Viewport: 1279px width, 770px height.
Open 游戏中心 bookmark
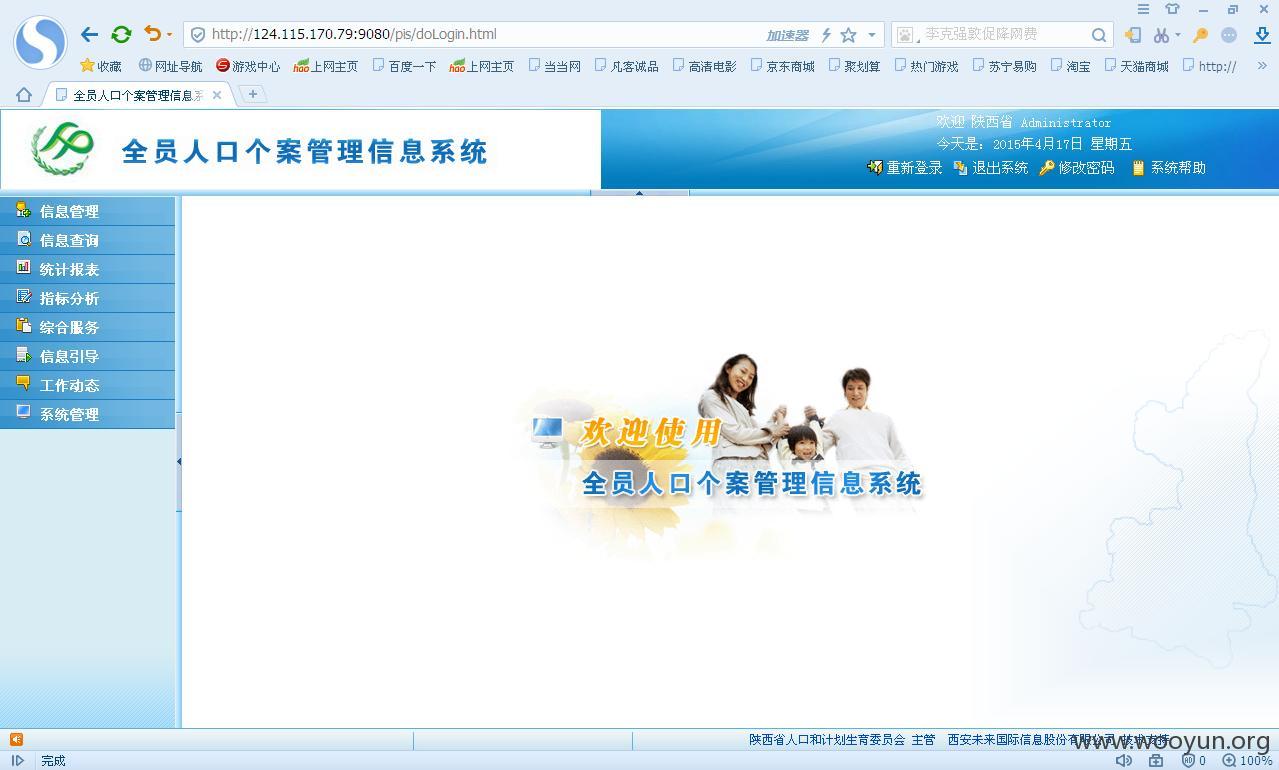[x=248, y=66]
